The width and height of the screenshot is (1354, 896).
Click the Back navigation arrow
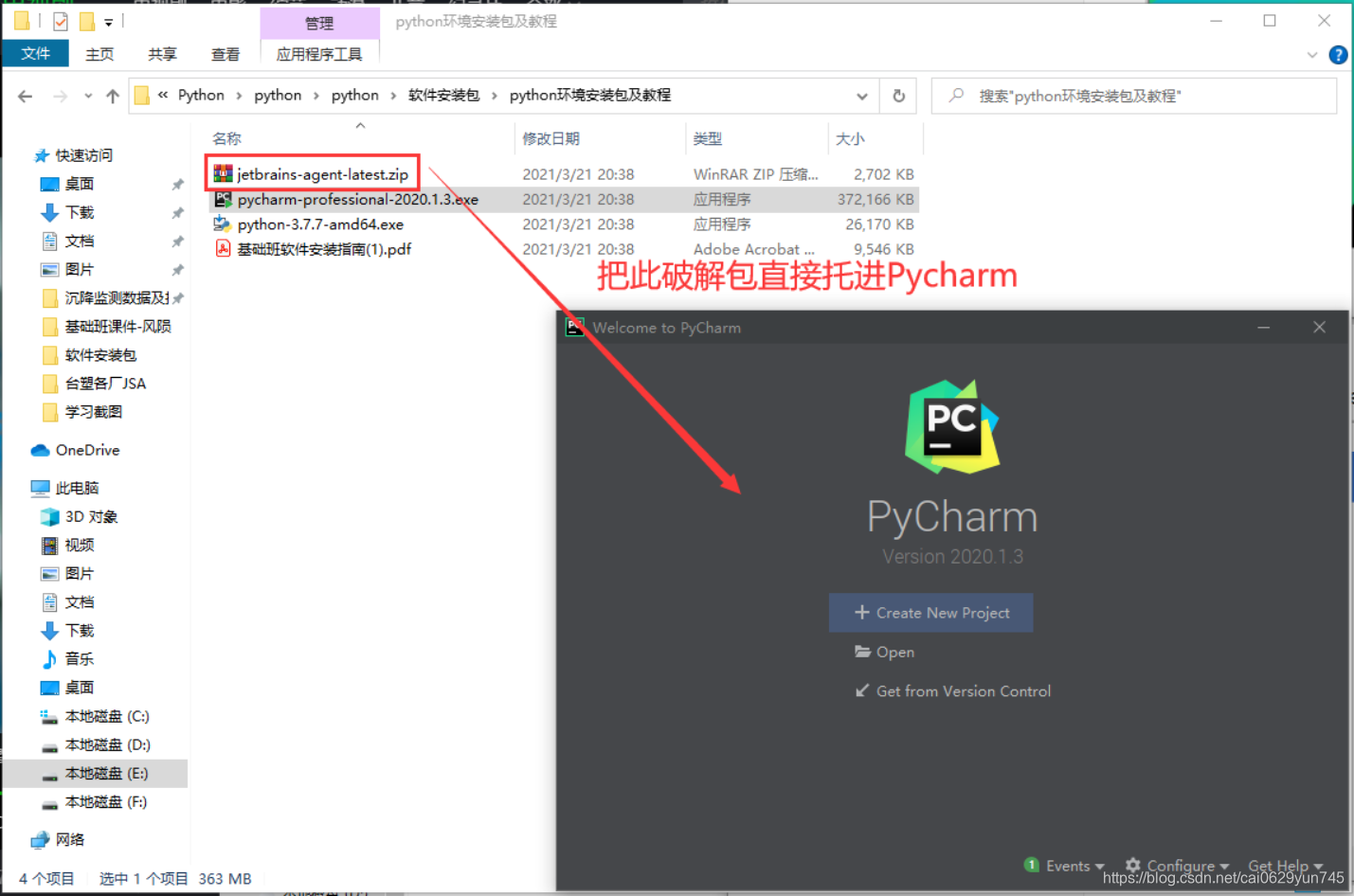26,96
